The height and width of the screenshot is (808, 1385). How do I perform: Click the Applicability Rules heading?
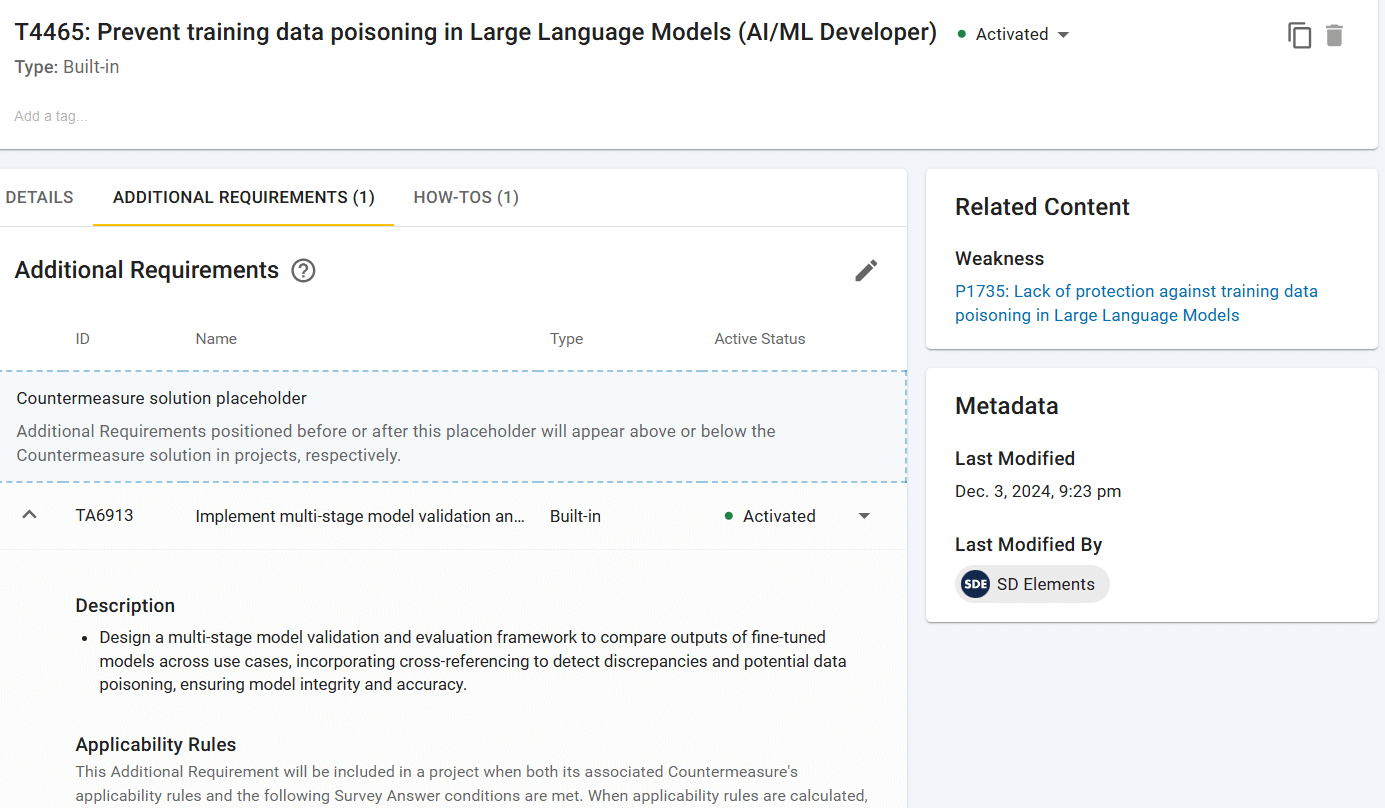pyautogui.click(x=156, y=745)
